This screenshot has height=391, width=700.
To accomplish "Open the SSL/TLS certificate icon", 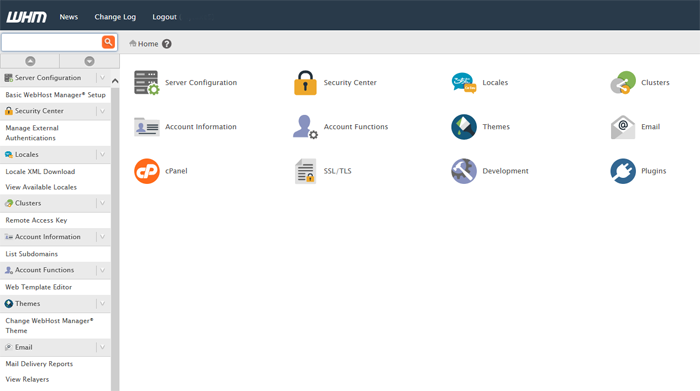I will pos(305,171).
